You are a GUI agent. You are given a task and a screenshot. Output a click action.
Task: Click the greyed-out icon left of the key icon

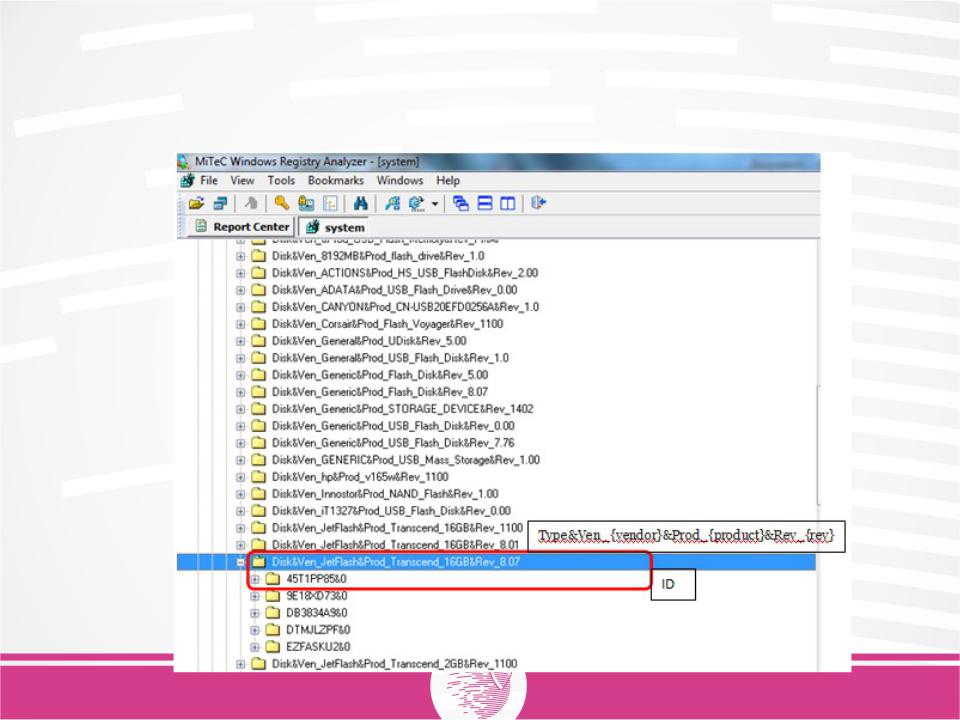point(251,203)
